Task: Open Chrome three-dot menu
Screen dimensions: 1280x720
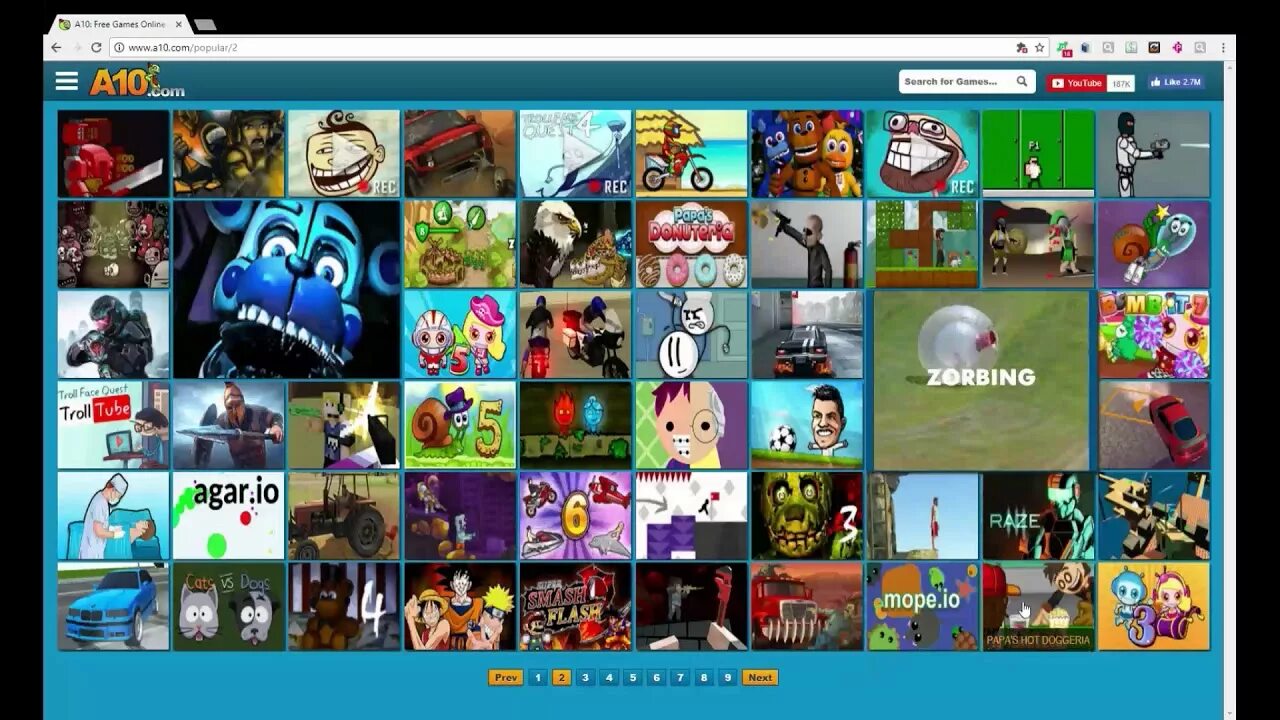Action: click(x=1222, y=47)
